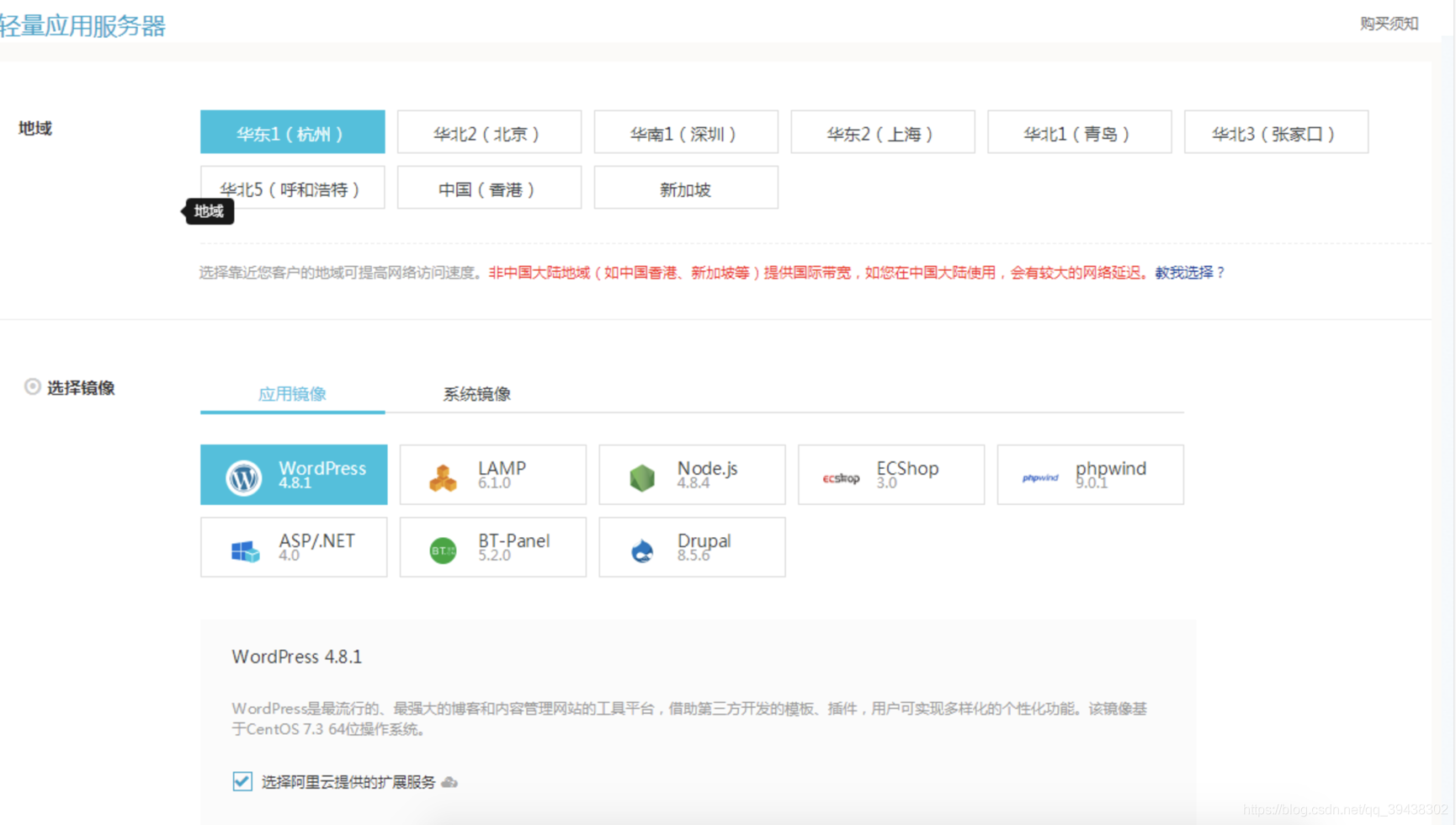Choose the 新加坡 region
This screenshot has height=825, width=1456.
685,188
